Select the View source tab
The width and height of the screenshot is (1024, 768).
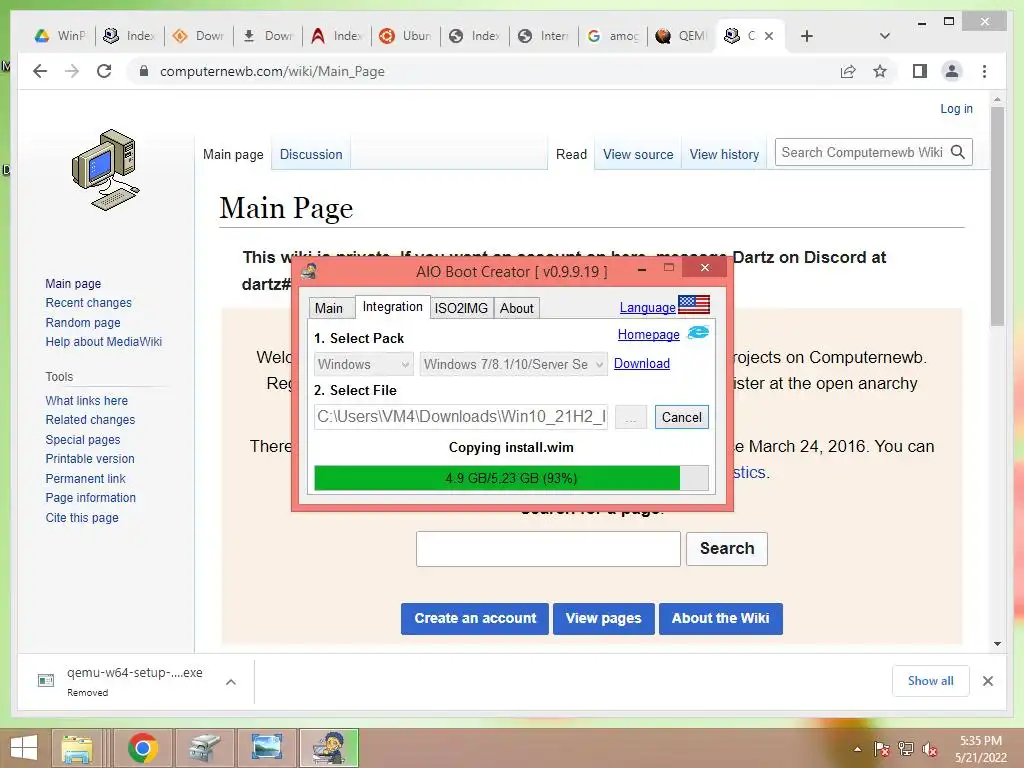[638, 154]
